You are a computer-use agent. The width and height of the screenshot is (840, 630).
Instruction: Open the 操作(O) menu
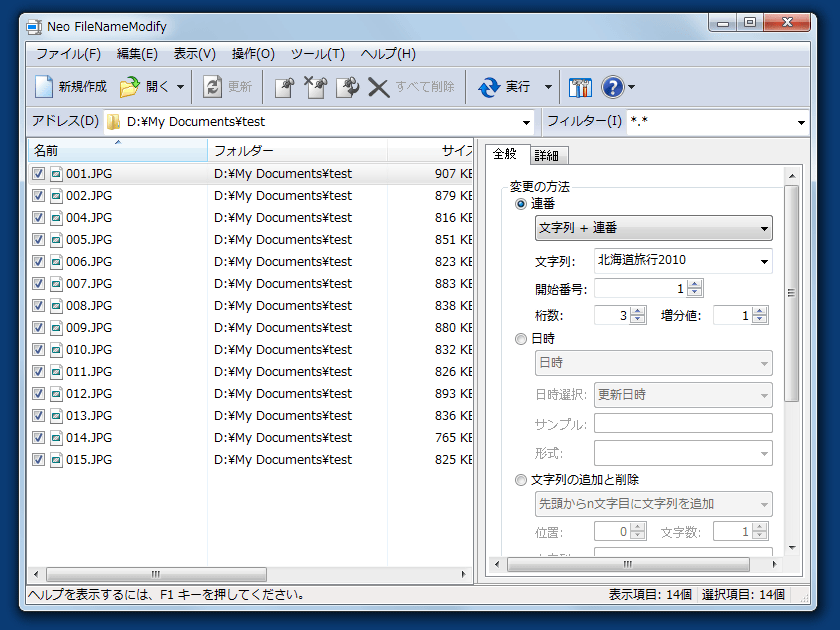(x=253, y=54)
